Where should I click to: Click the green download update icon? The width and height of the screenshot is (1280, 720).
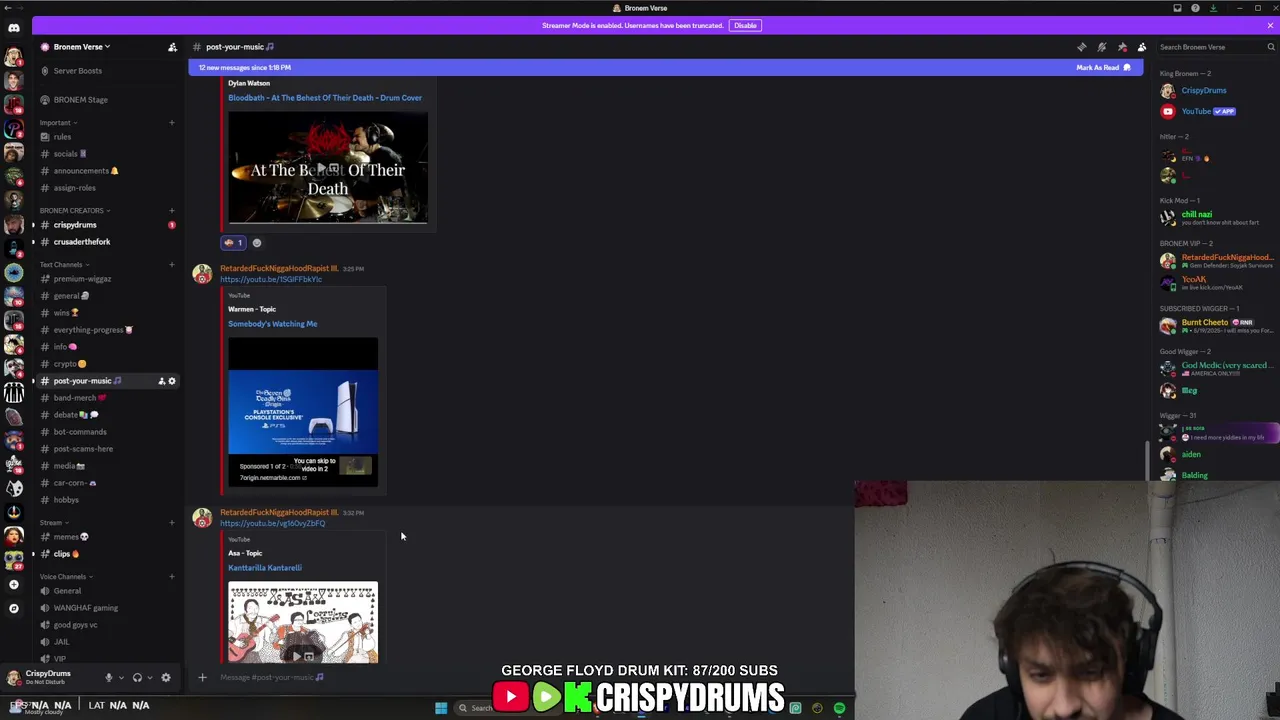[1213, 8]
